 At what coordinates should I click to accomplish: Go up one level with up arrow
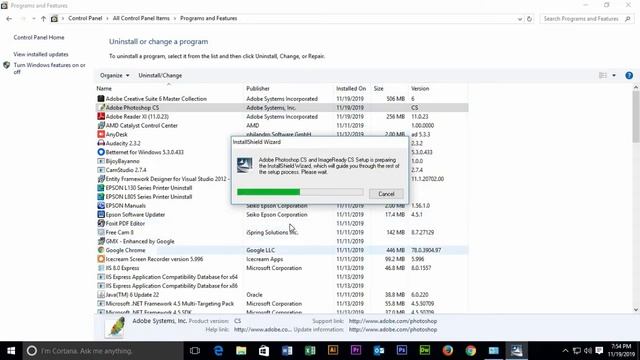point(43,19)
